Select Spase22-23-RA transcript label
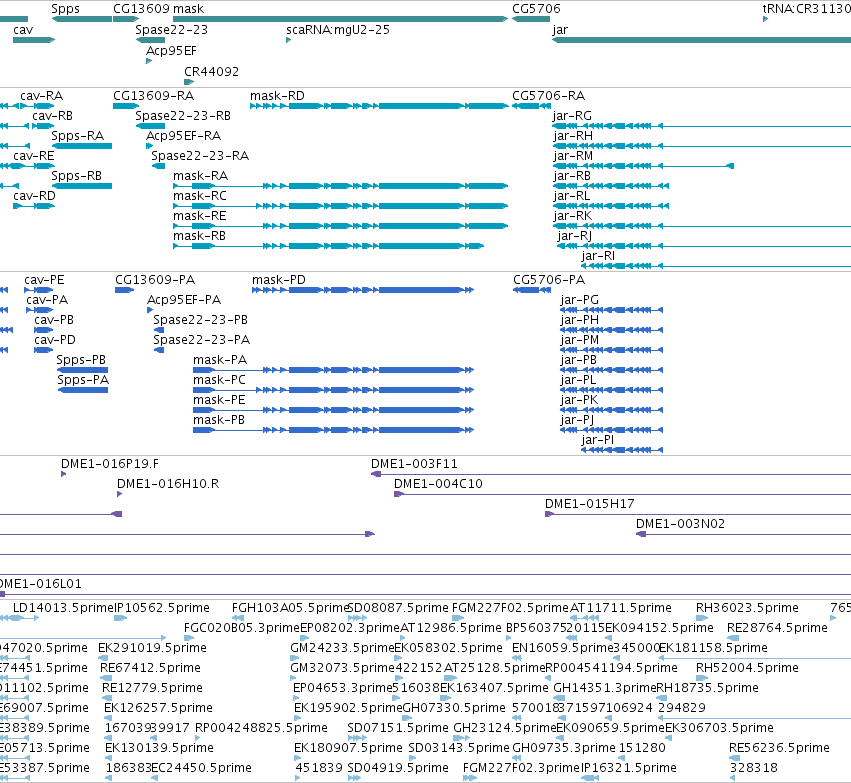 pyautogui.click(x=200, y=156)
